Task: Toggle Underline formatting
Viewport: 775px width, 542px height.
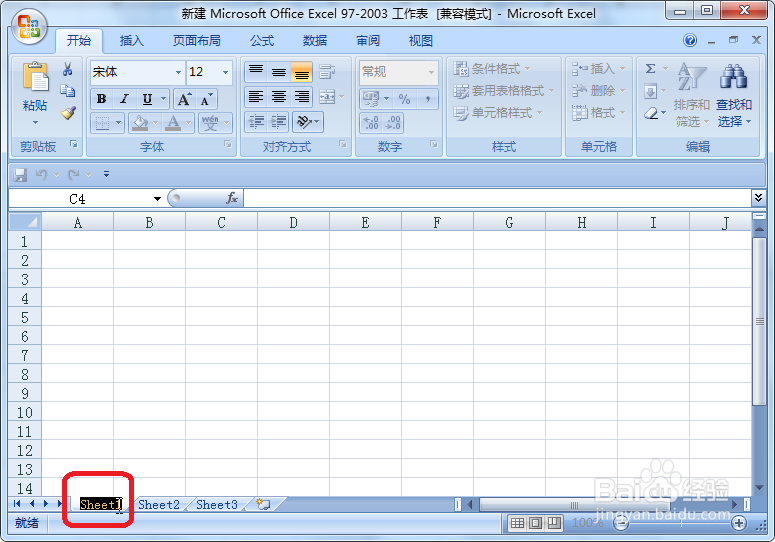Action: click(x=147, y=99)
